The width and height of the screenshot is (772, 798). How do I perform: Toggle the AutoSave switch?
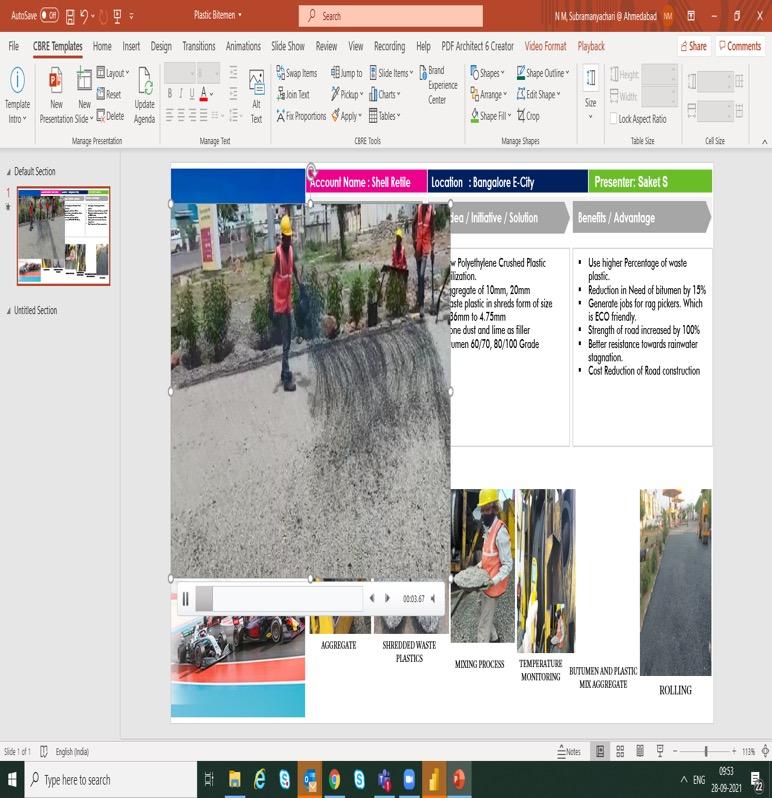click(49, 15)
